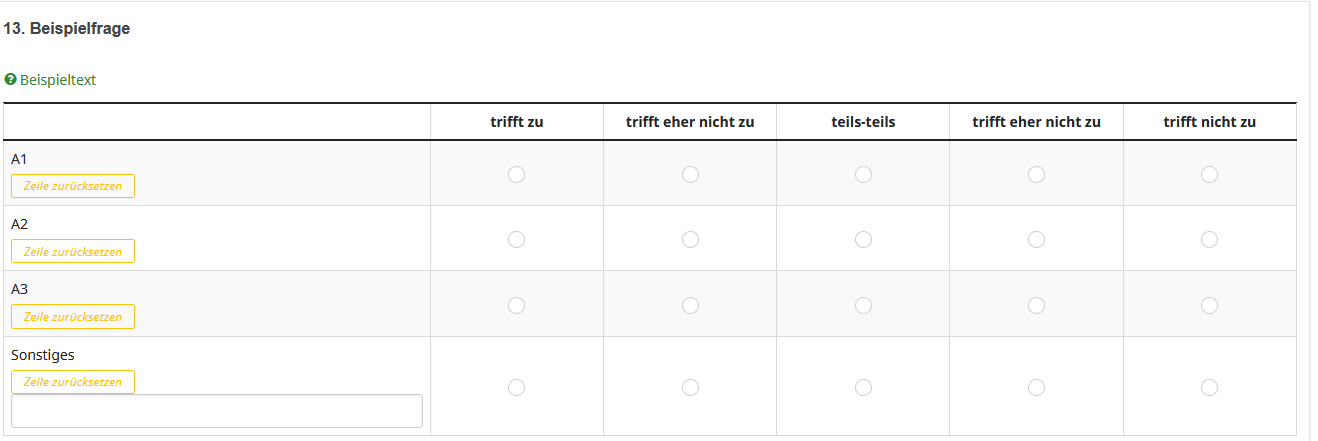Screen dimensions: 1318x441
Task: Pick 'teils-teils' for row A2
Action: click(863, 240)
